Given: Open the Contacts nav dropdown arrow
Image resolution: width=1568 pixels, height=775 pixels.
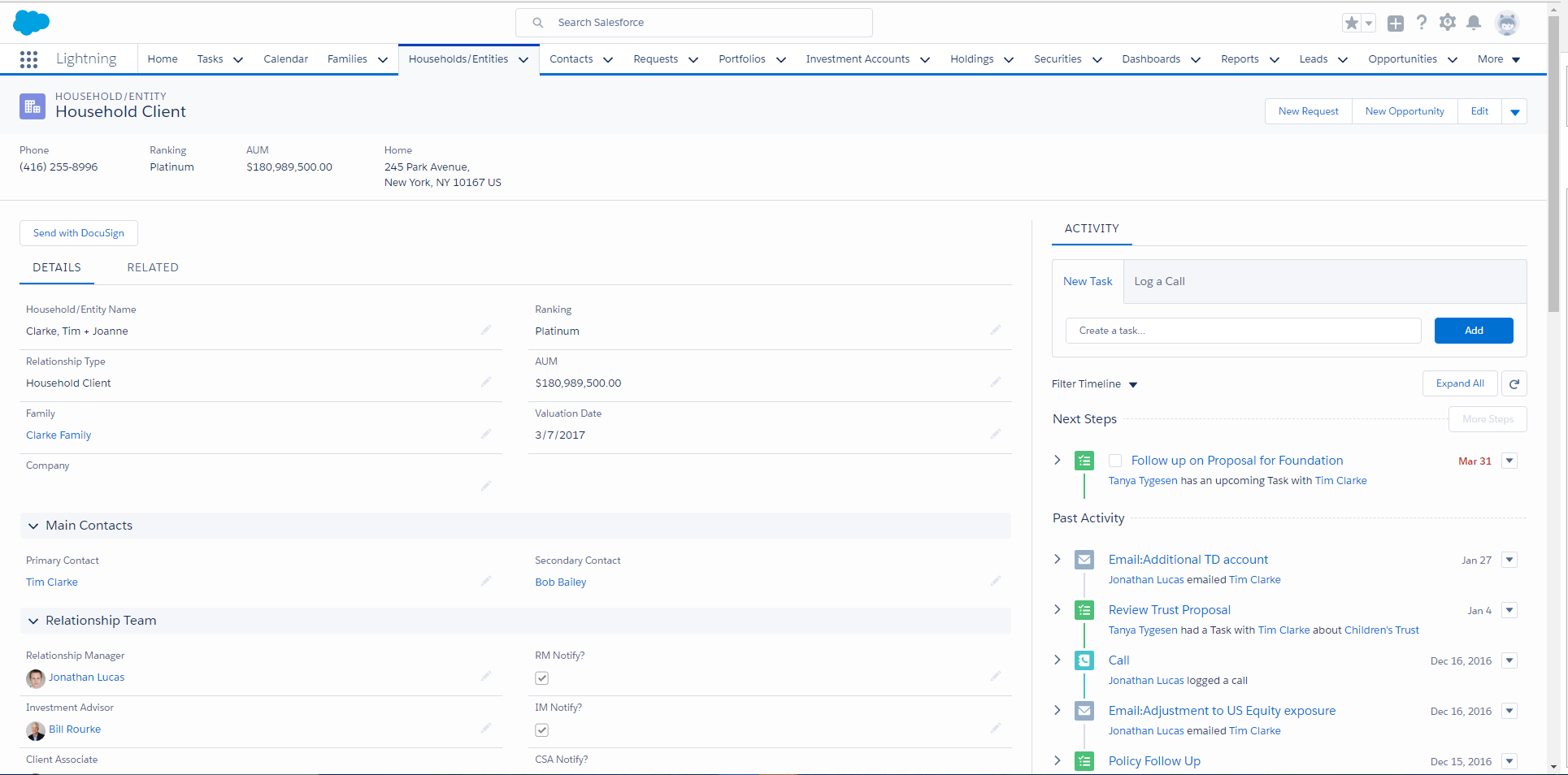Looking at the screenshot, I should point(608,59).
